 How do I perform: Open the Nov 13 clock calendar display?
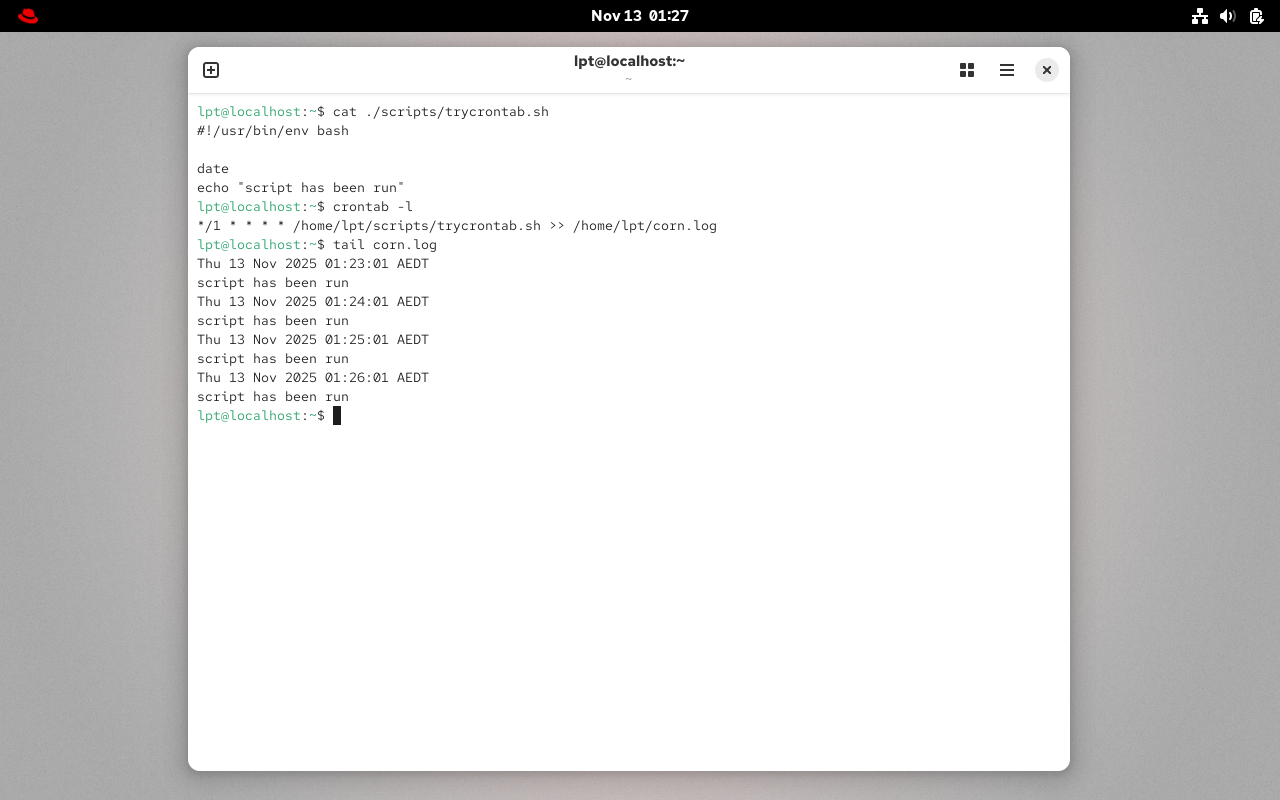click(640, 15)
